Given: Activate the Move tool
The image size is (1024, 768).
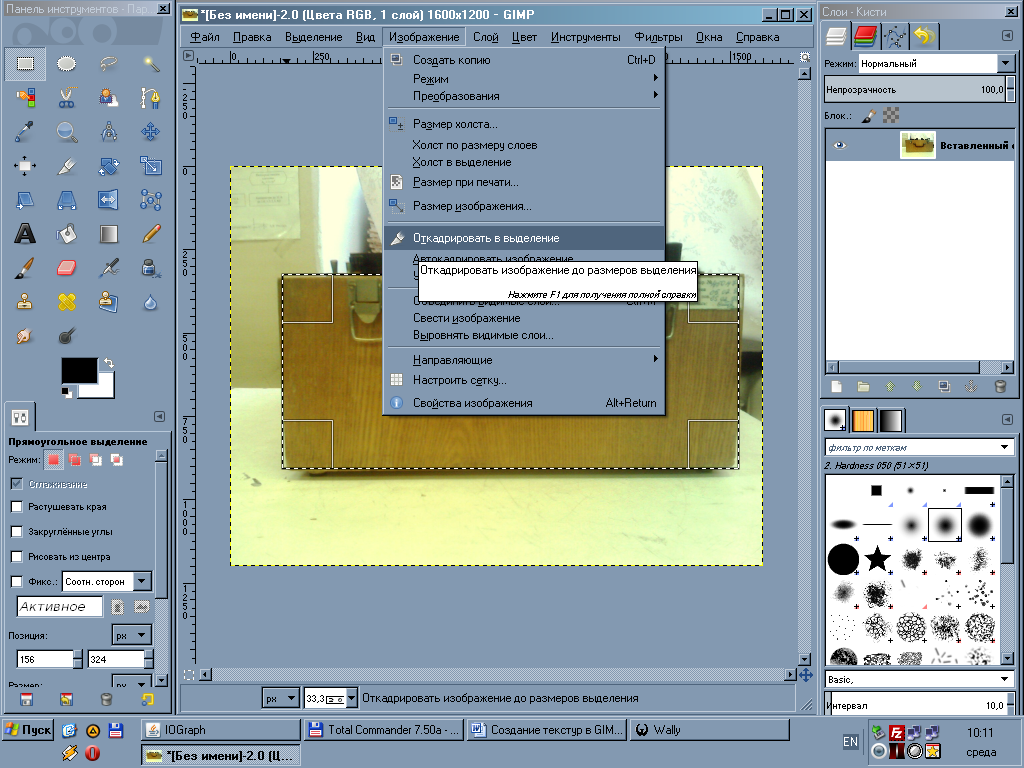Looking at the screenshot, I should point(151,131).
